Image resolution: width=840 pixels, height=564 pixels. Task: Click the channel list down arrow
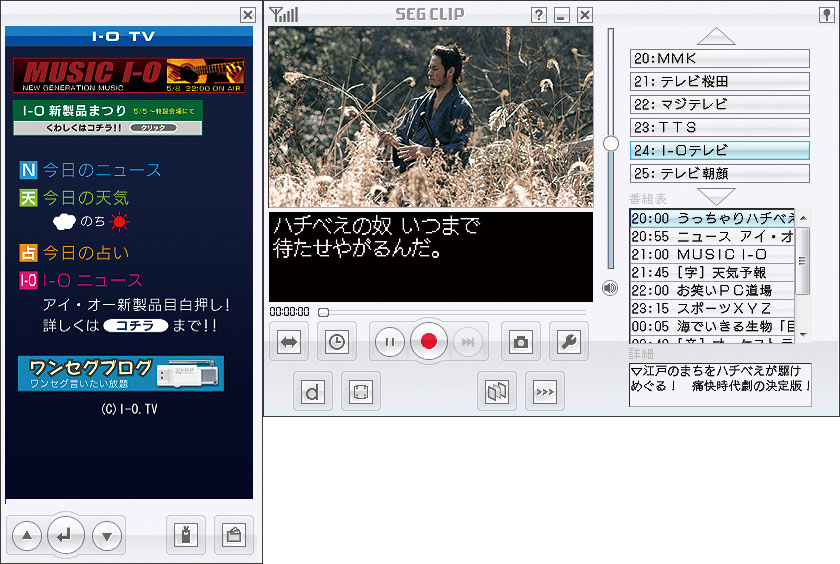click(x=716, y=196)
